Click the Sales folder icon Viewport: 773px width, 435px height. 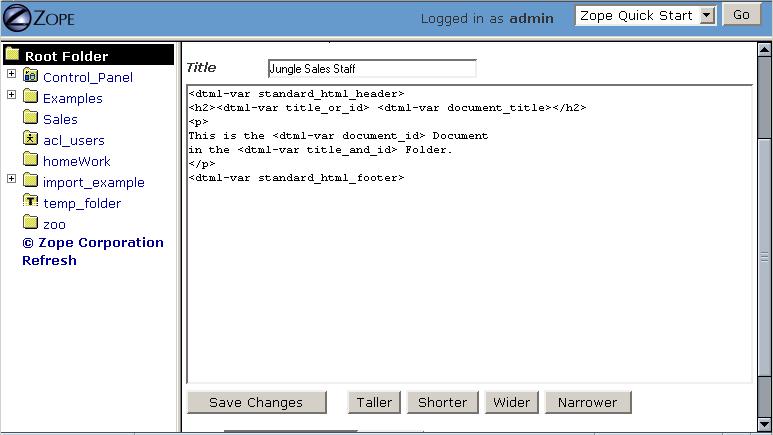31,118
